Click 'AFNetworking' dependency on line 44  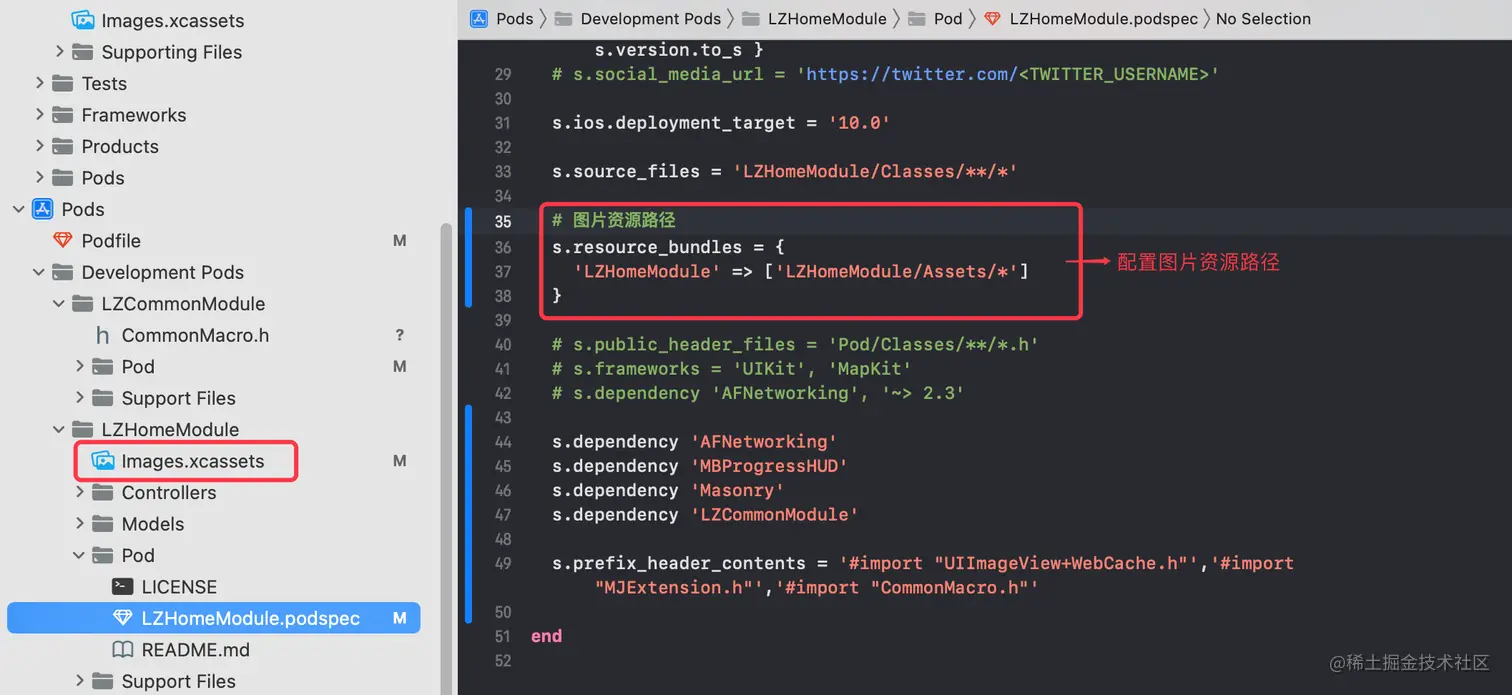764,441
